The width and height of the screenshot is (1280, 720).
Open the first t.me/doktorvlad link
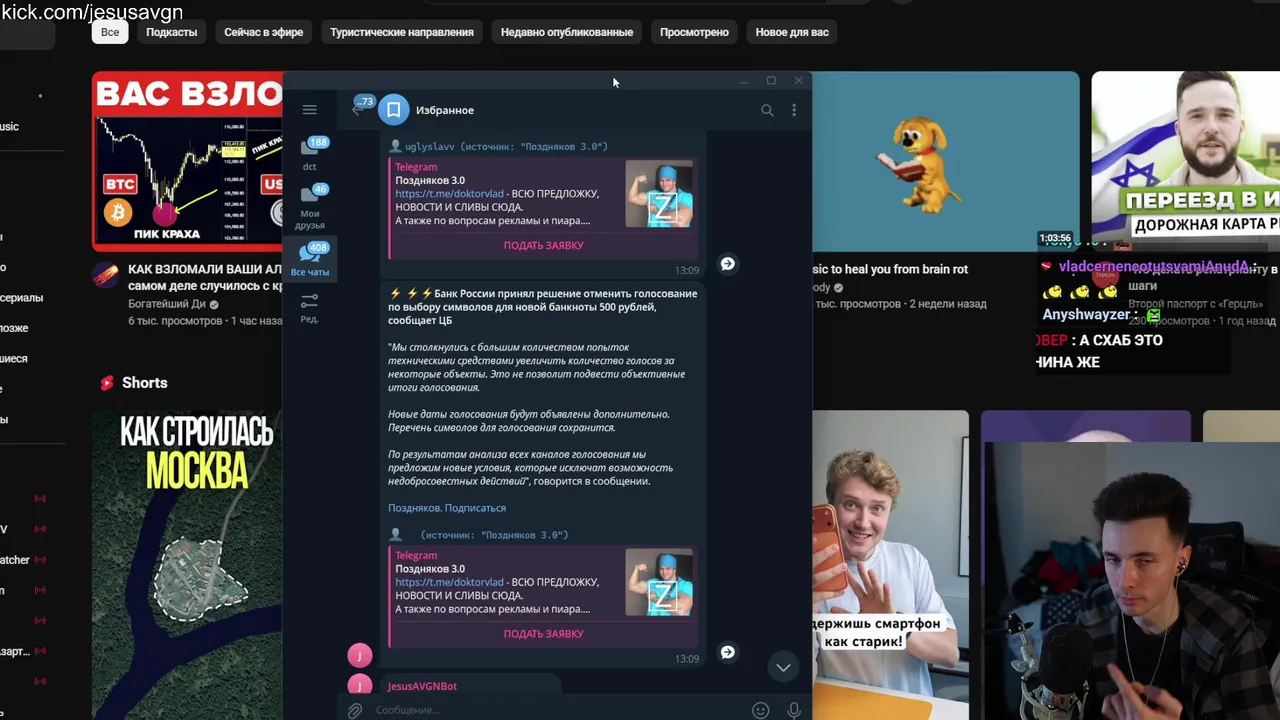click(x=449, y=194)
